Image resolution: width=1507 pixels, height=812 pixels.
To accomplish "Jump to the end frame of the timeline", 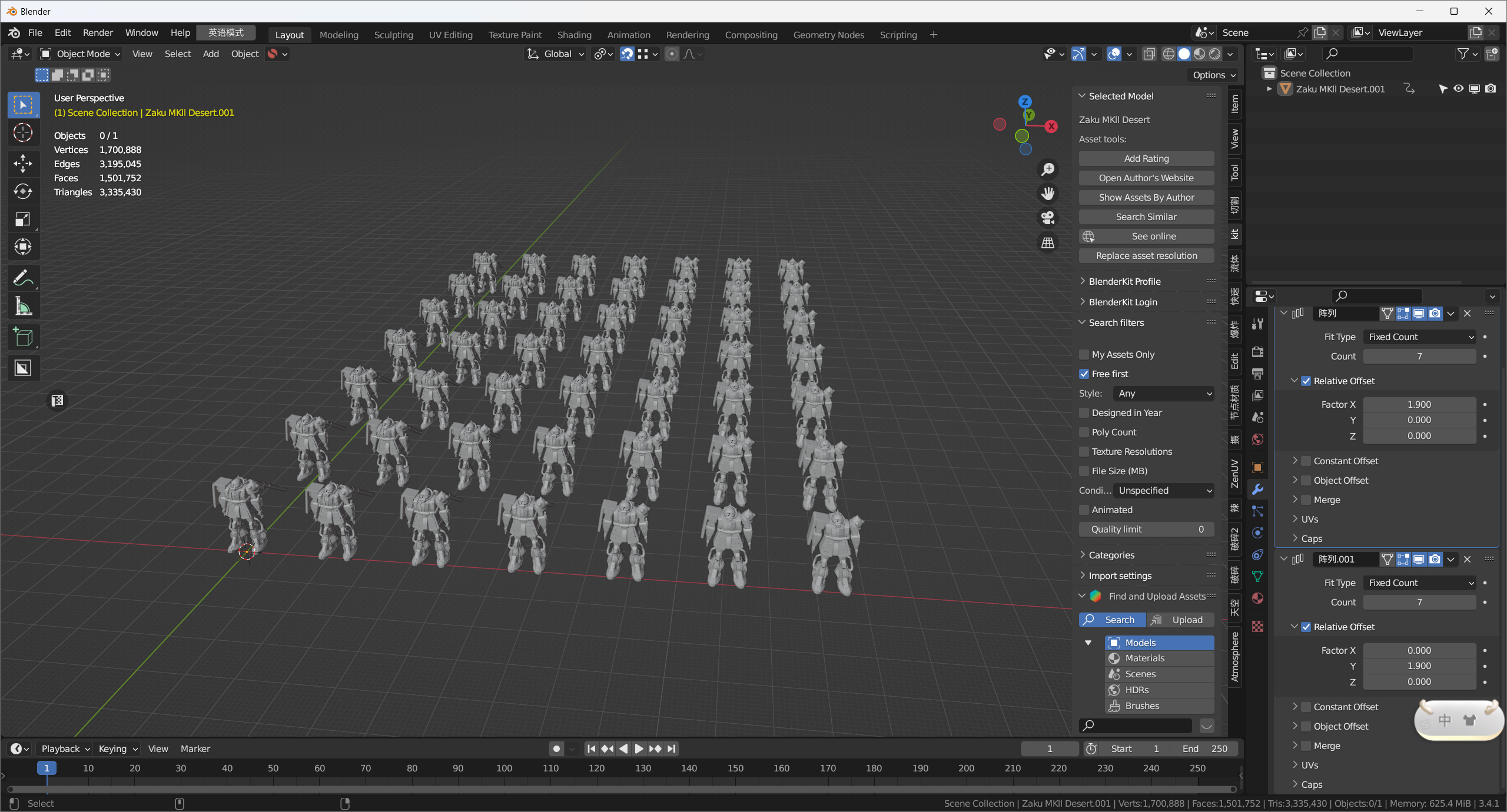I will click(671, 748).
